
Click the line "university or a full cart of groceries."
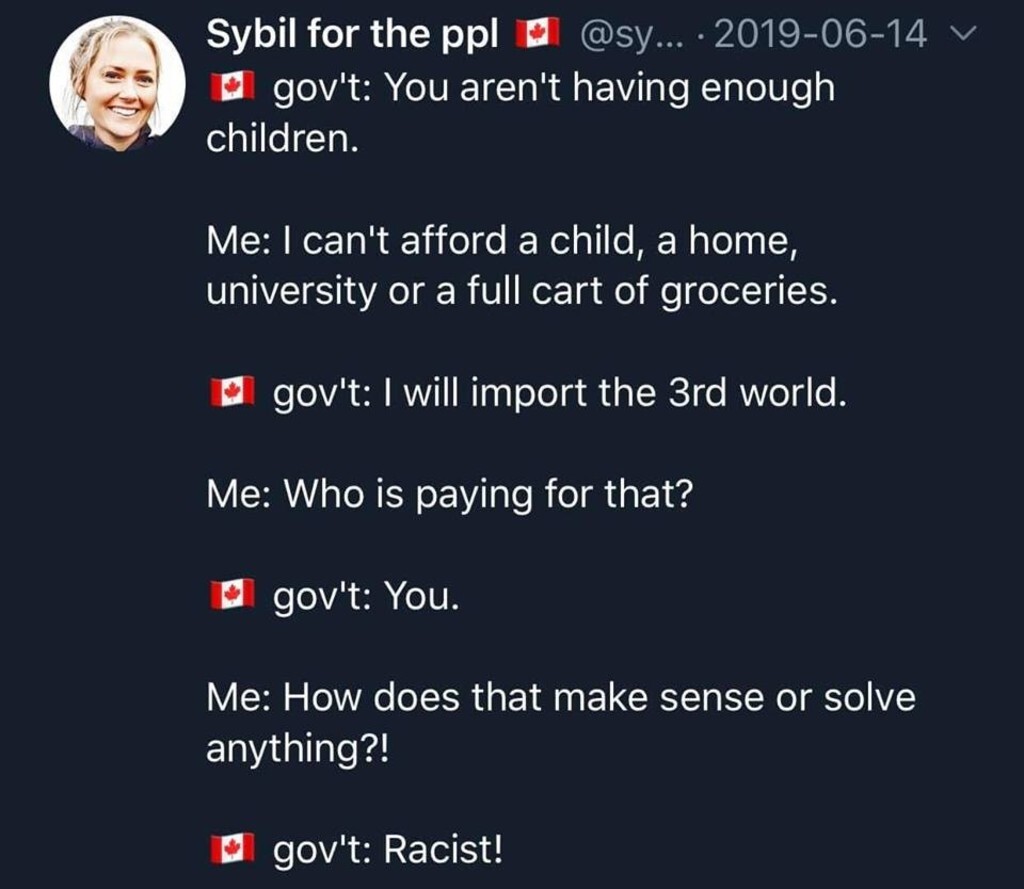point(520,291)
